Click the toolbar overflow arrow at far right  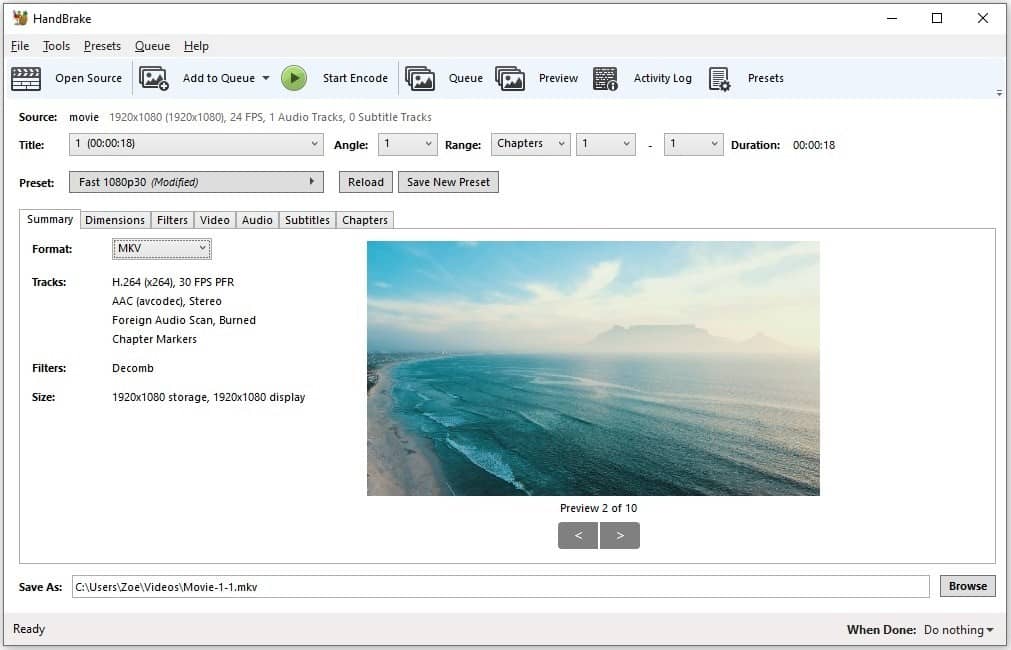point(999,93)
